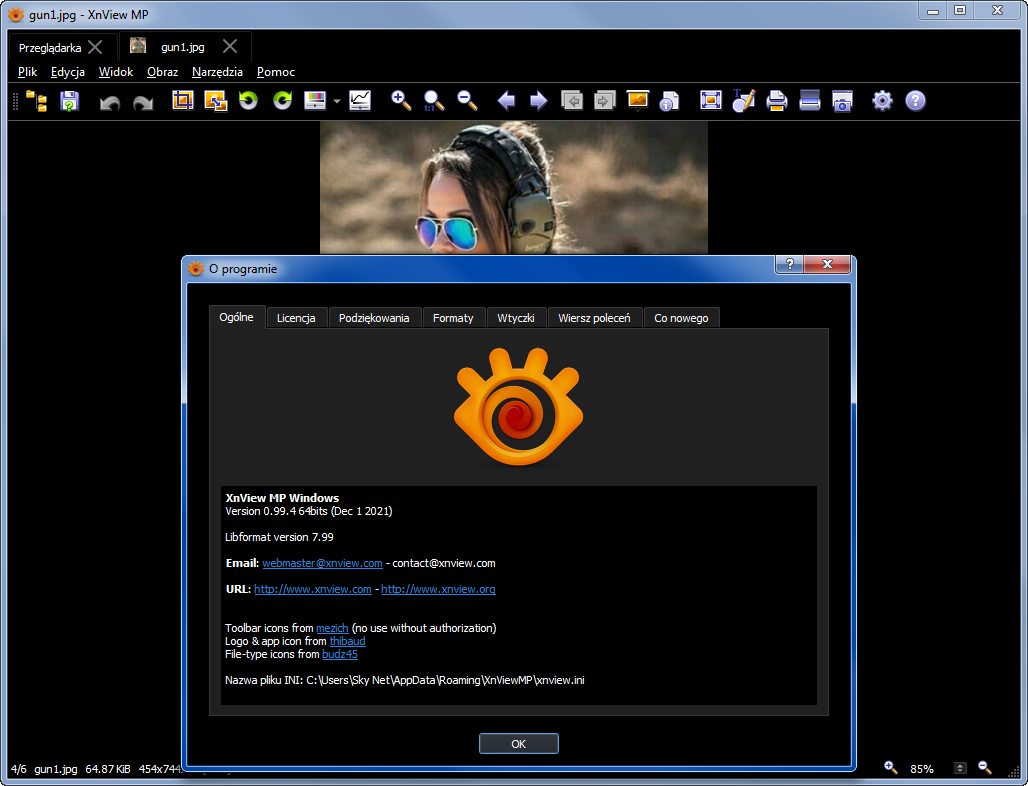Zoom out using the status bar magnifier
This screenshot has height=786, width=1028.
click(985, 768)
